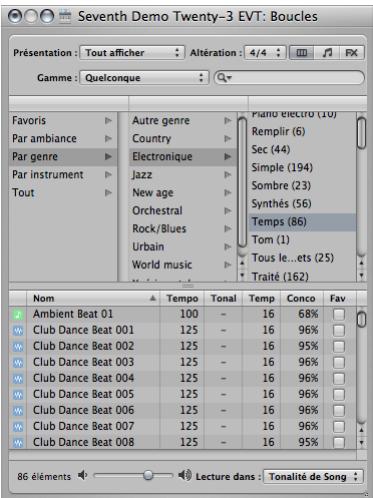The height and width of the screenshot is (498, 373).
Task: Select Temps (86) descriptor
Action: [302, 222]
